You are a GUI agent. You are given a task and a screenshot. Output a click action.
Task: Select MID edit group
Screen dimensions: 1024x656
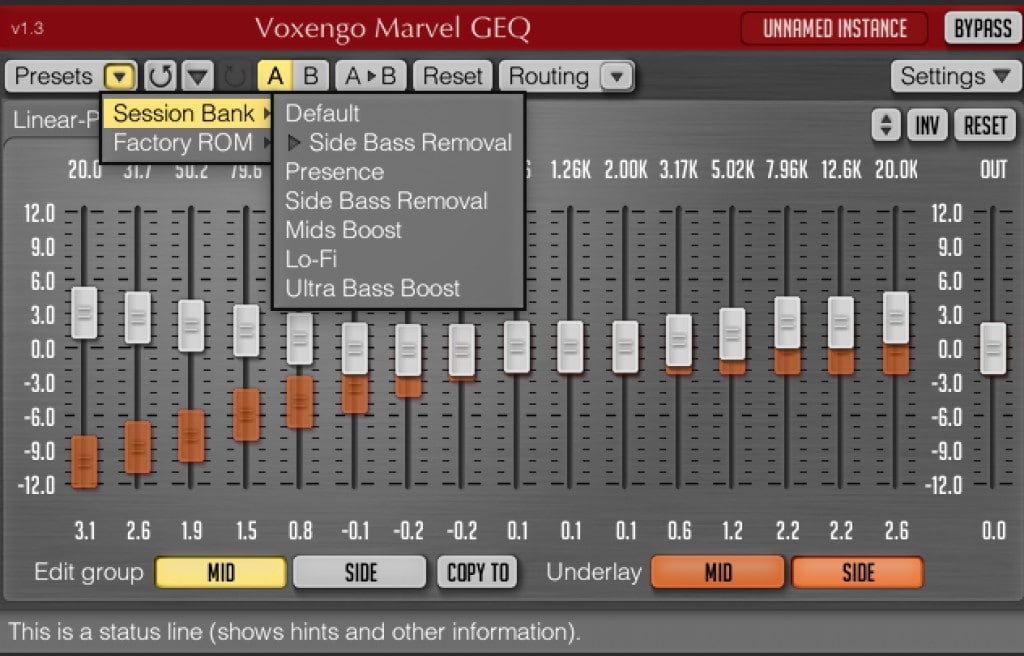[x=221, y=573]
